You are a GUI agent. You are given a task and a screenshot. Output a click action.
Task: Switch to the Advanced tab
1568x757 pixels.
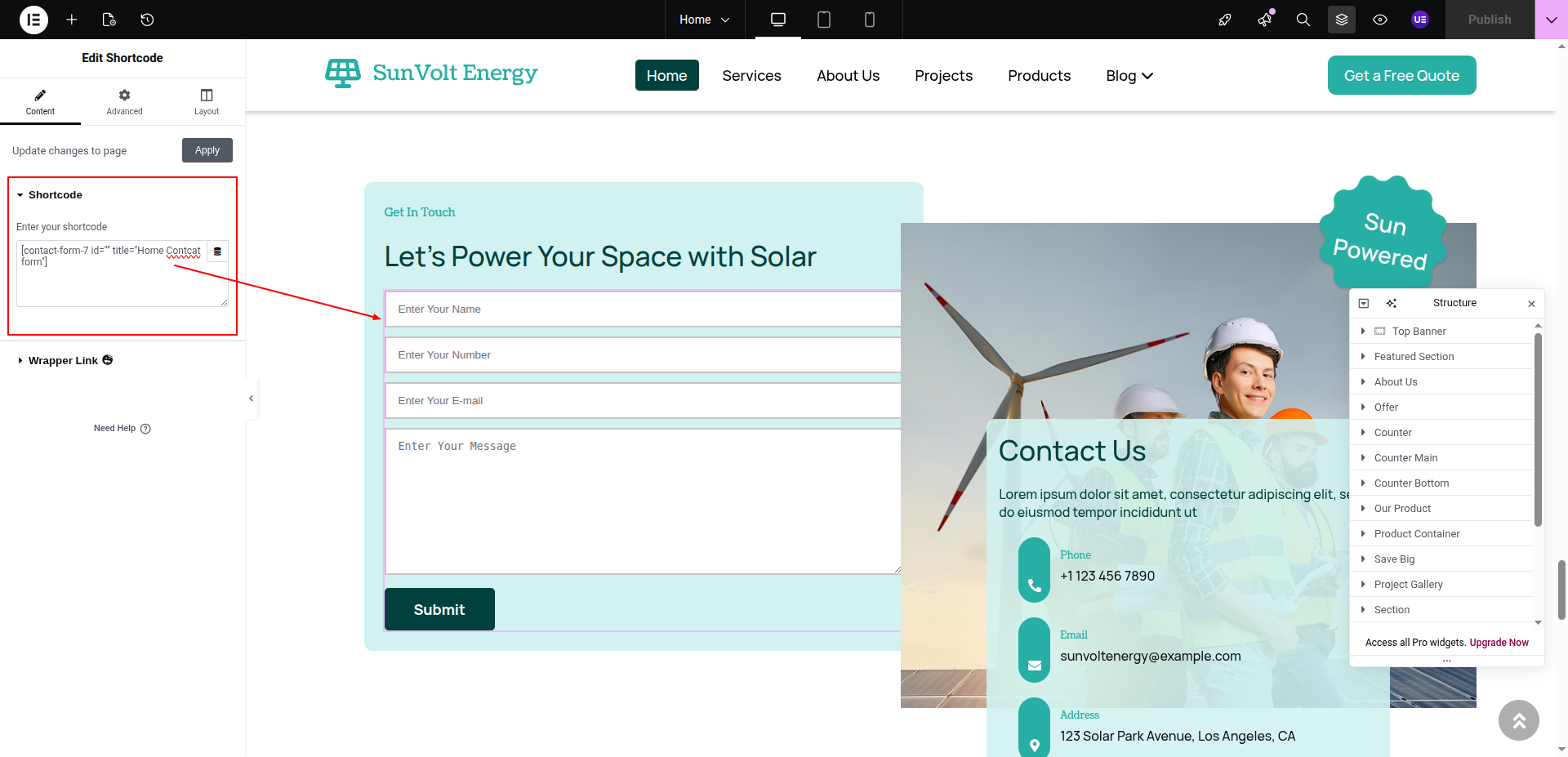coord(124,102)
